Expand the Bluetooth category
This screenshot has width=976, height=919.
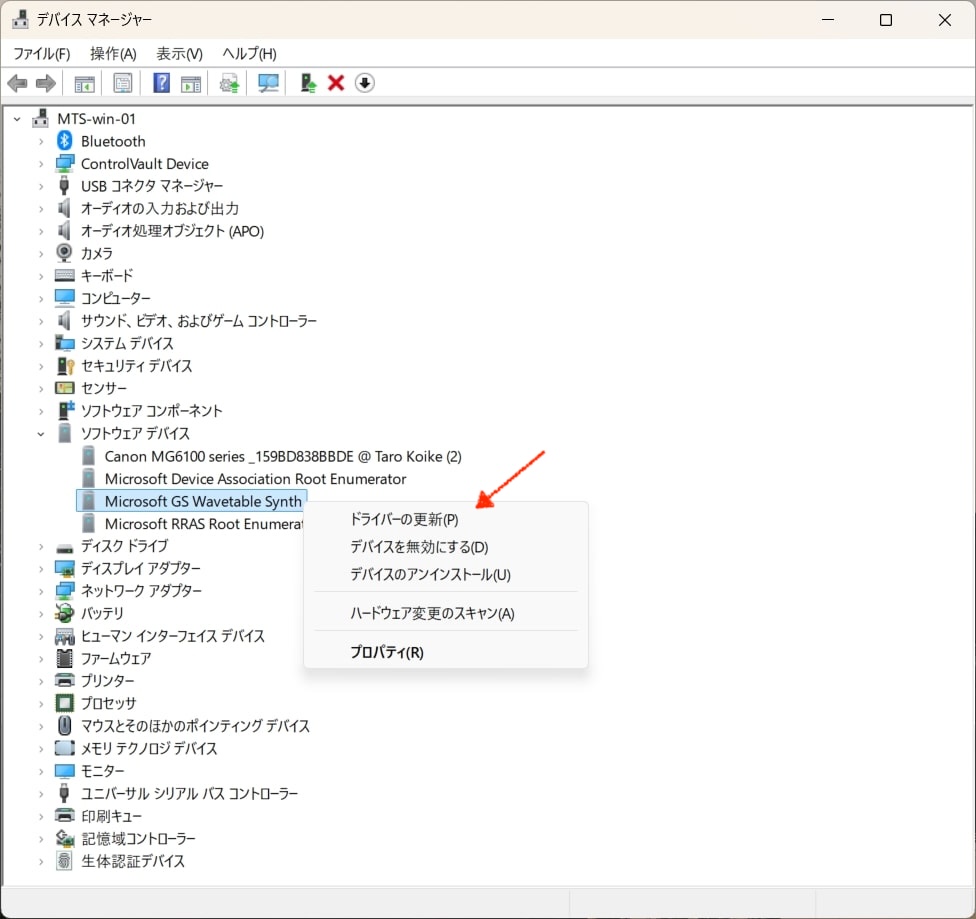coord(41,141)
